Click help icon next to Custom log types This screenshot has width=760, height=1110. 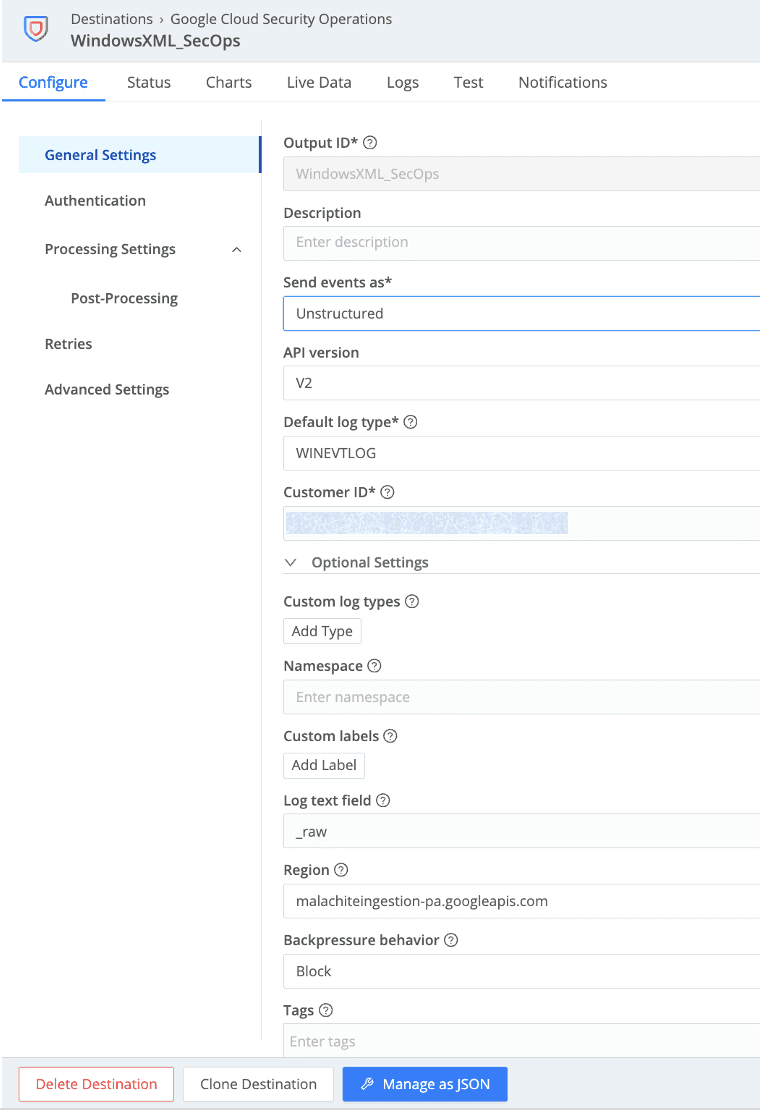(412, 602)
